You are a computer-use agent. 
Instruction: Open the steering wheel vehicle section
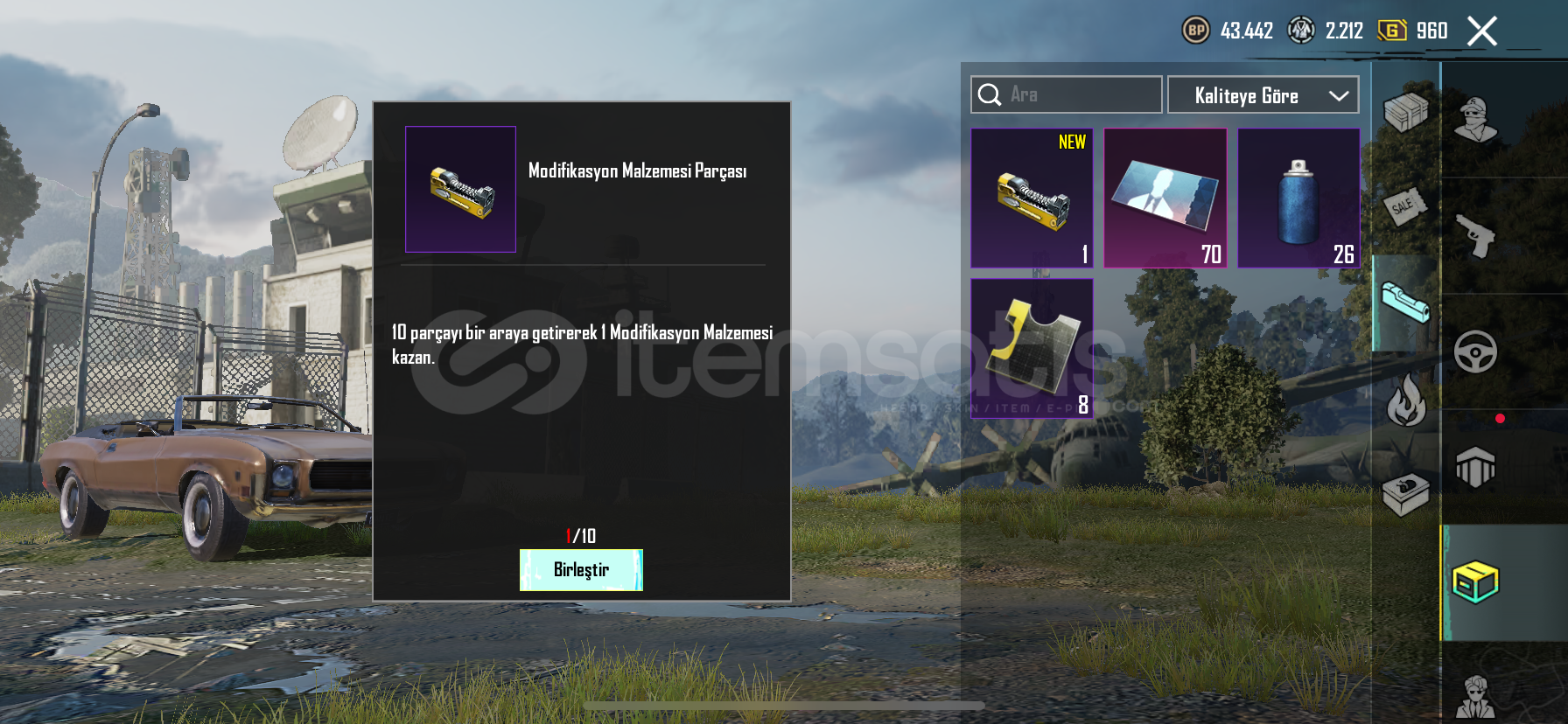point(1475,352)
